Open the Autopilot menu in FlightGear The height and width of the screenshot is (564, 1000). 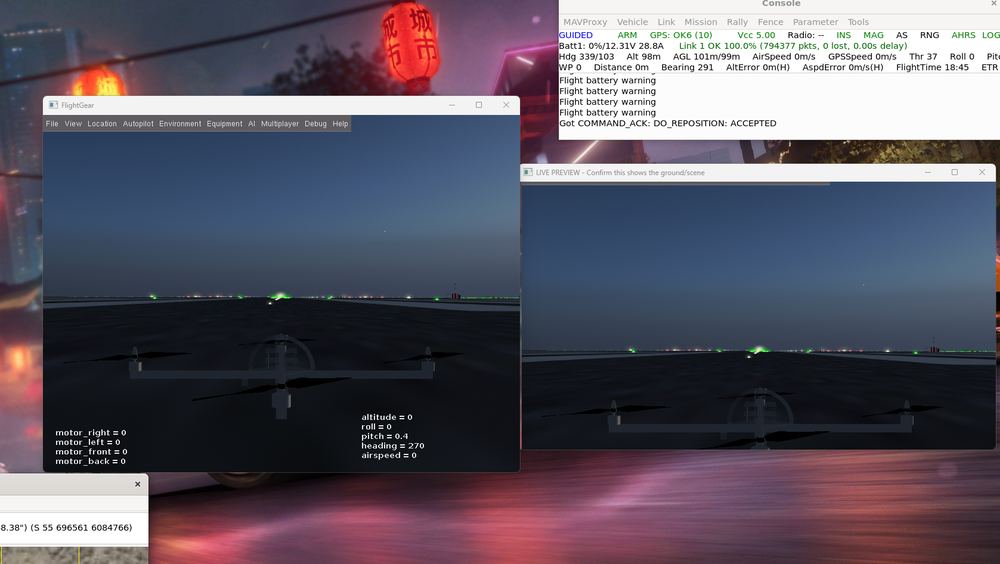(x=138, y=124)
